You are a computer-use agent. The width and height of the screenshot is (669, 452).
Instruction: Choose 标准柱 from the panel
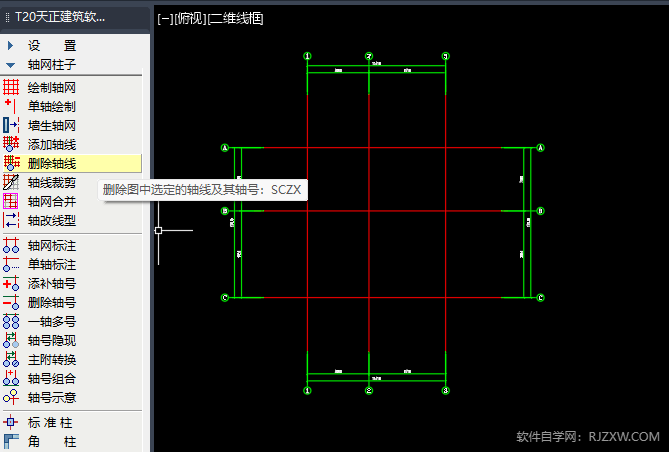click(x=50, y=423)
